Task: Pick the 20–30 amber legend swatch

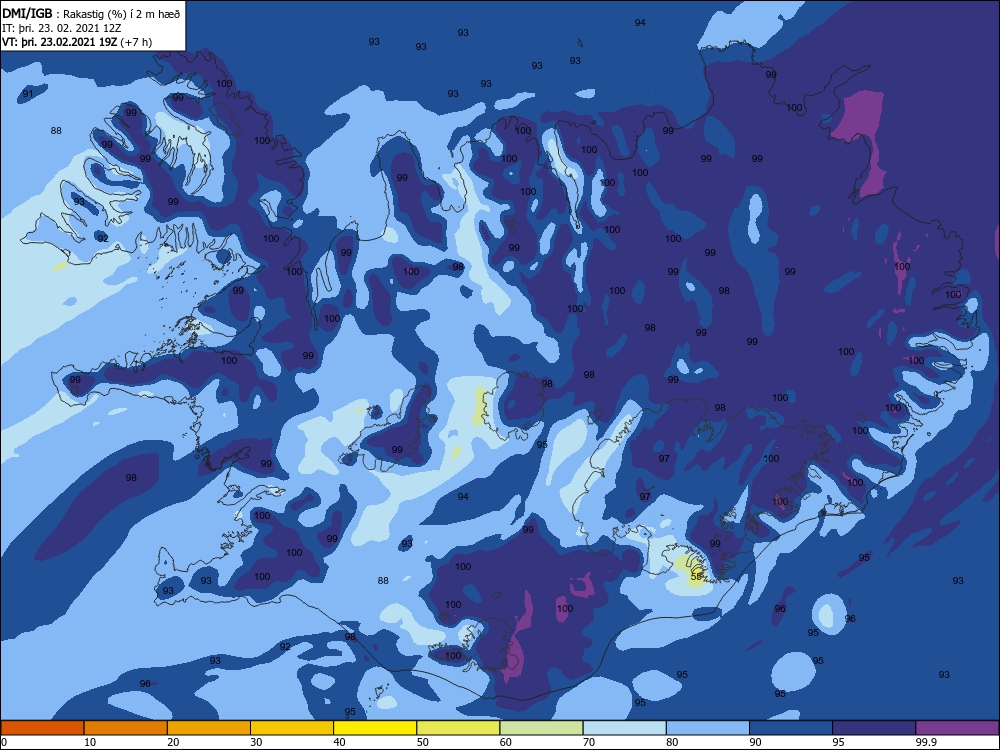Action: 209,728
